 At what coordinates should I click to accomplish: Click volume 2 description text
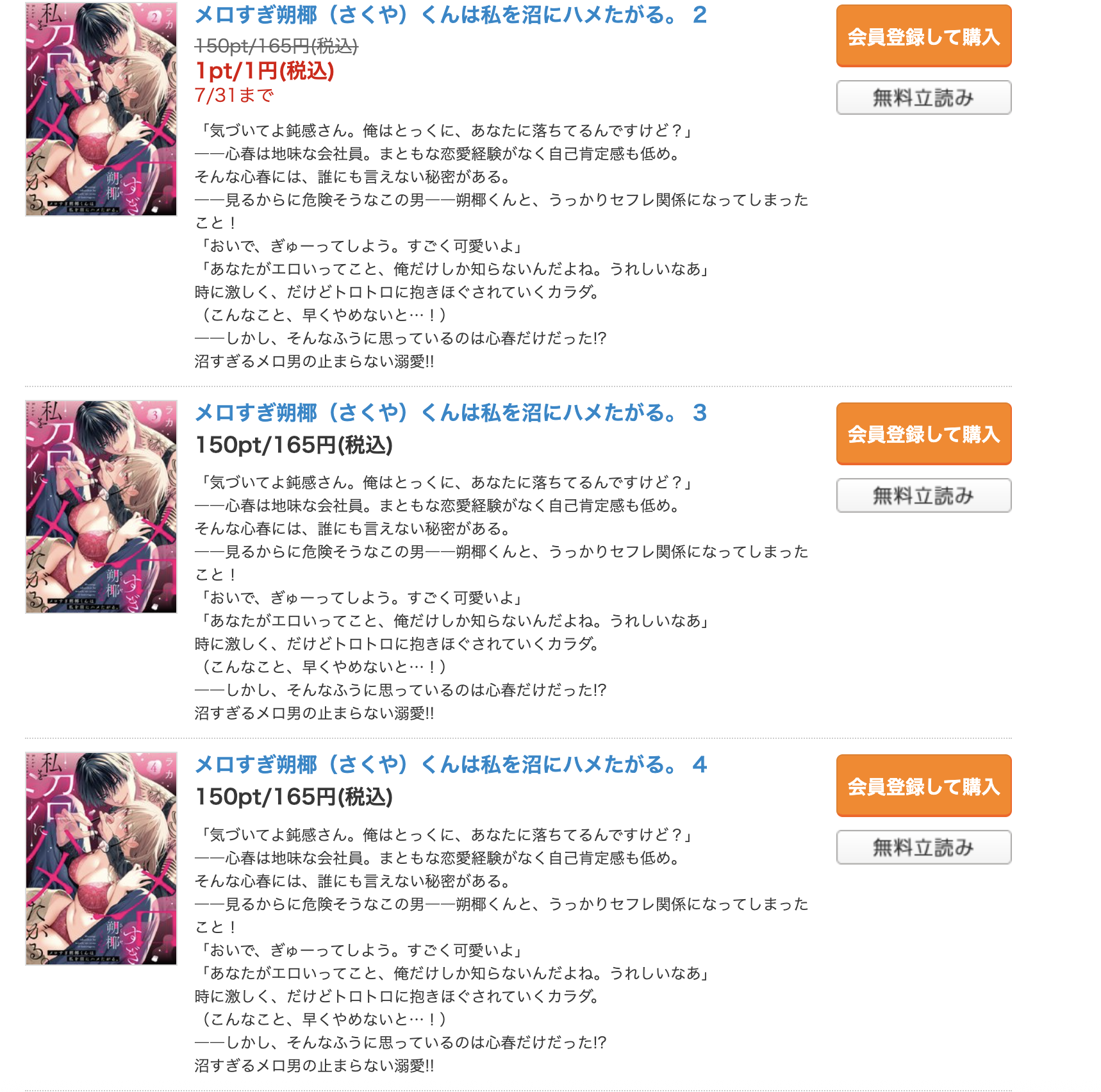(x=502, y=246)
